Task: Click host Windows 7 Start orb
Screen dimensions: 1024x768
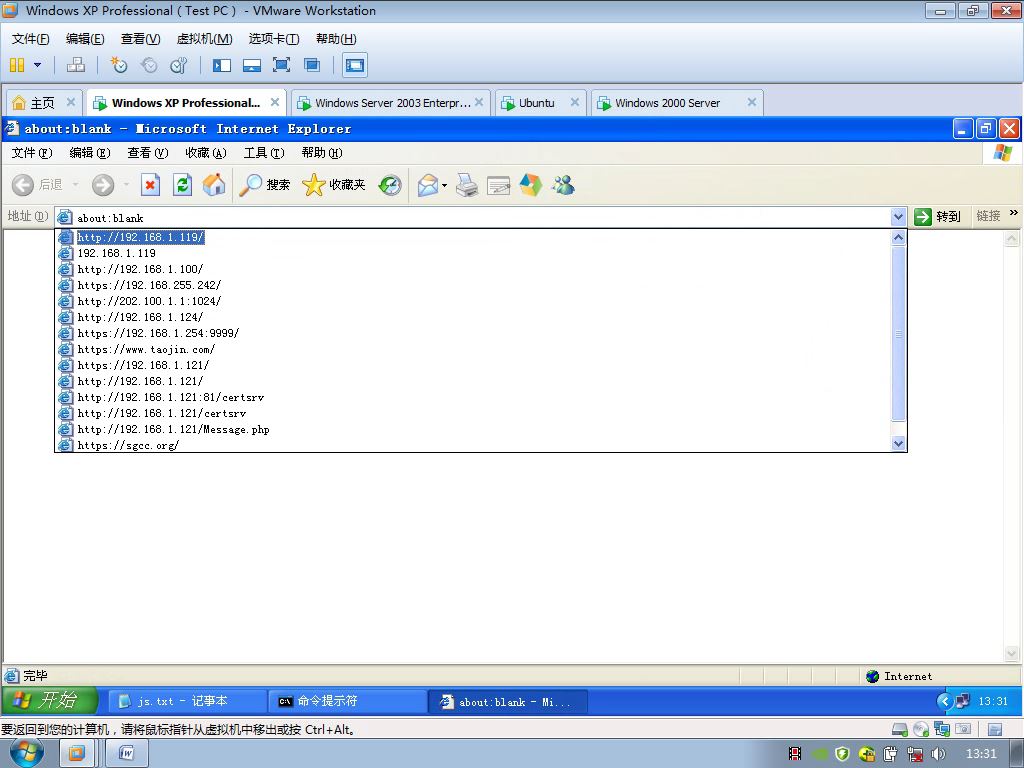Action: point(27,754)
